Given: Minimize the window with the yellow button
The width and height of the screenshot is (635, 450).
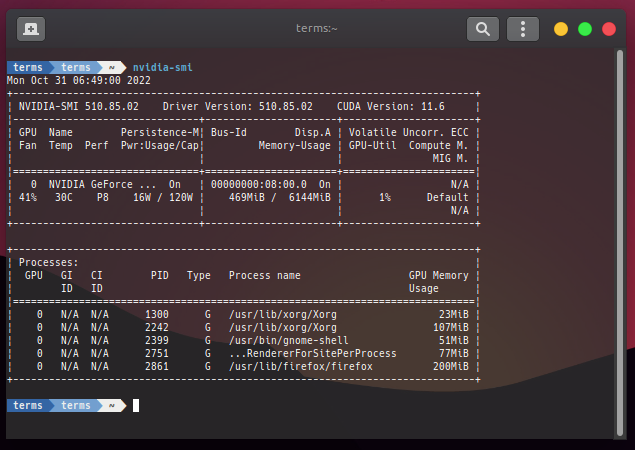Looking at the screenshot, I should pyautogui.click(x=560, y=29).
